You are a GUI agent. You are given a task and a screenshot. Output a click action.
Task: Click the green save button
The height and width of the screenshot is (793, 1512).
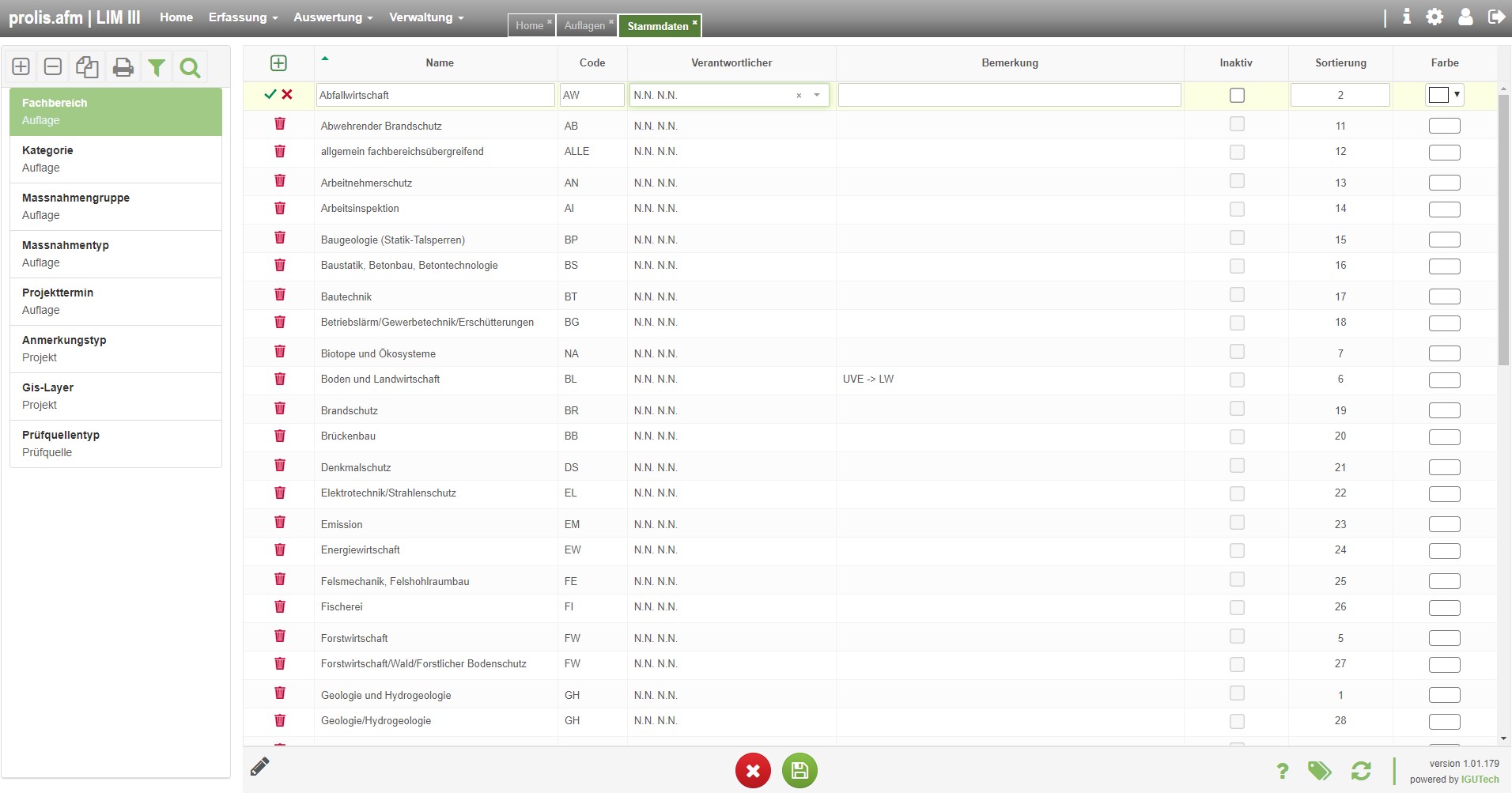pyautogui.click(x=799, y=770)
